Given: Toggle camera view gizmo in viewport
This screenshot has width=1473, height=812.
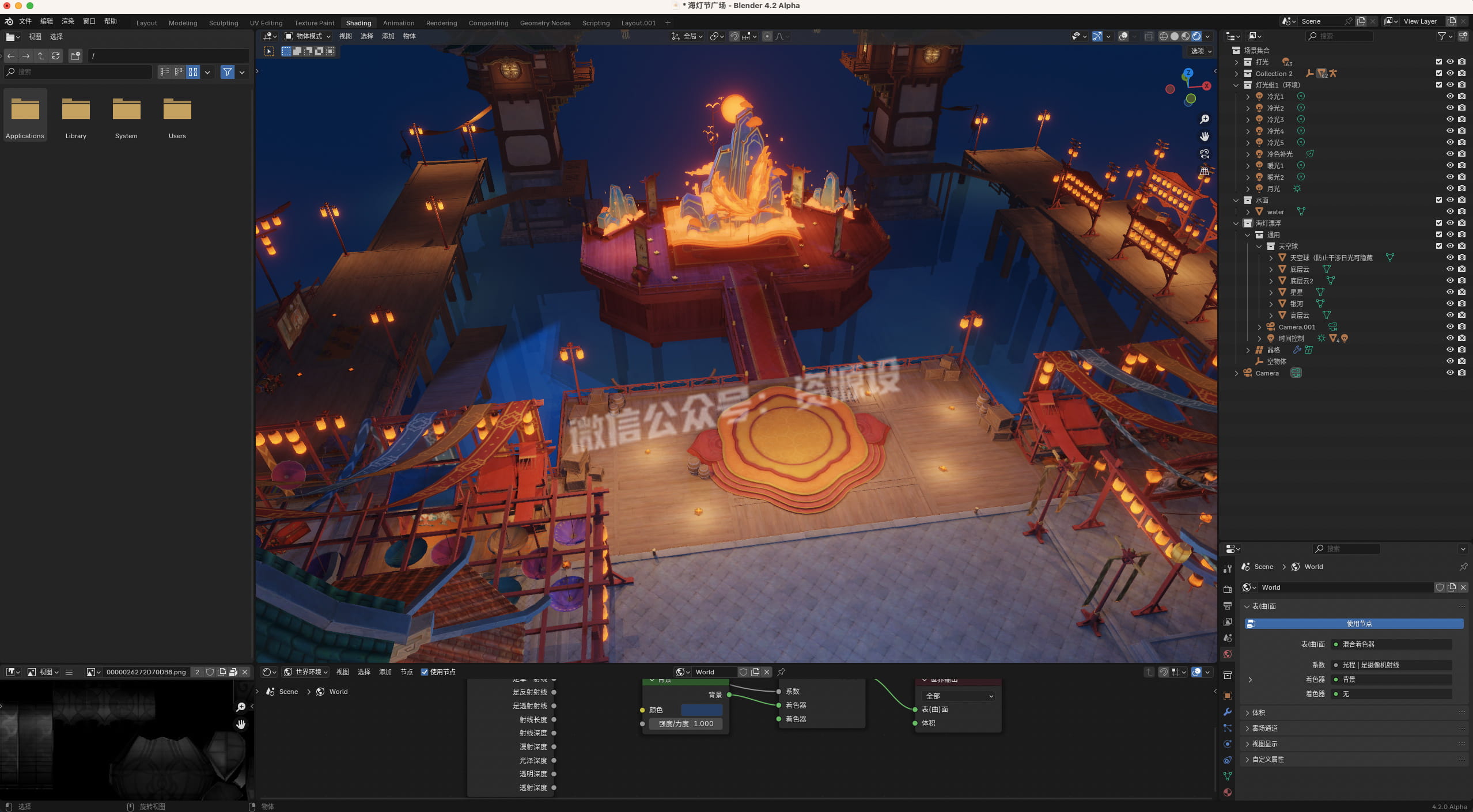Looking at the screenshot, I should pos(1205,154).
